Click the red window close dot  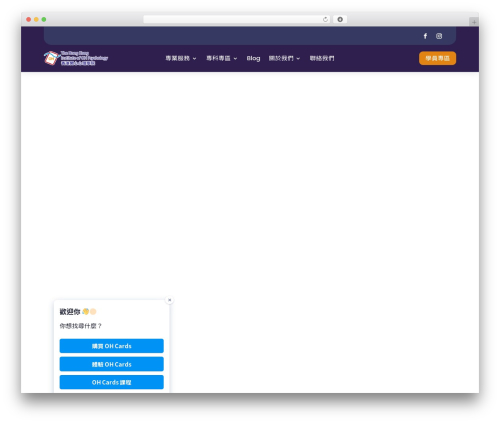pos(29,19)
